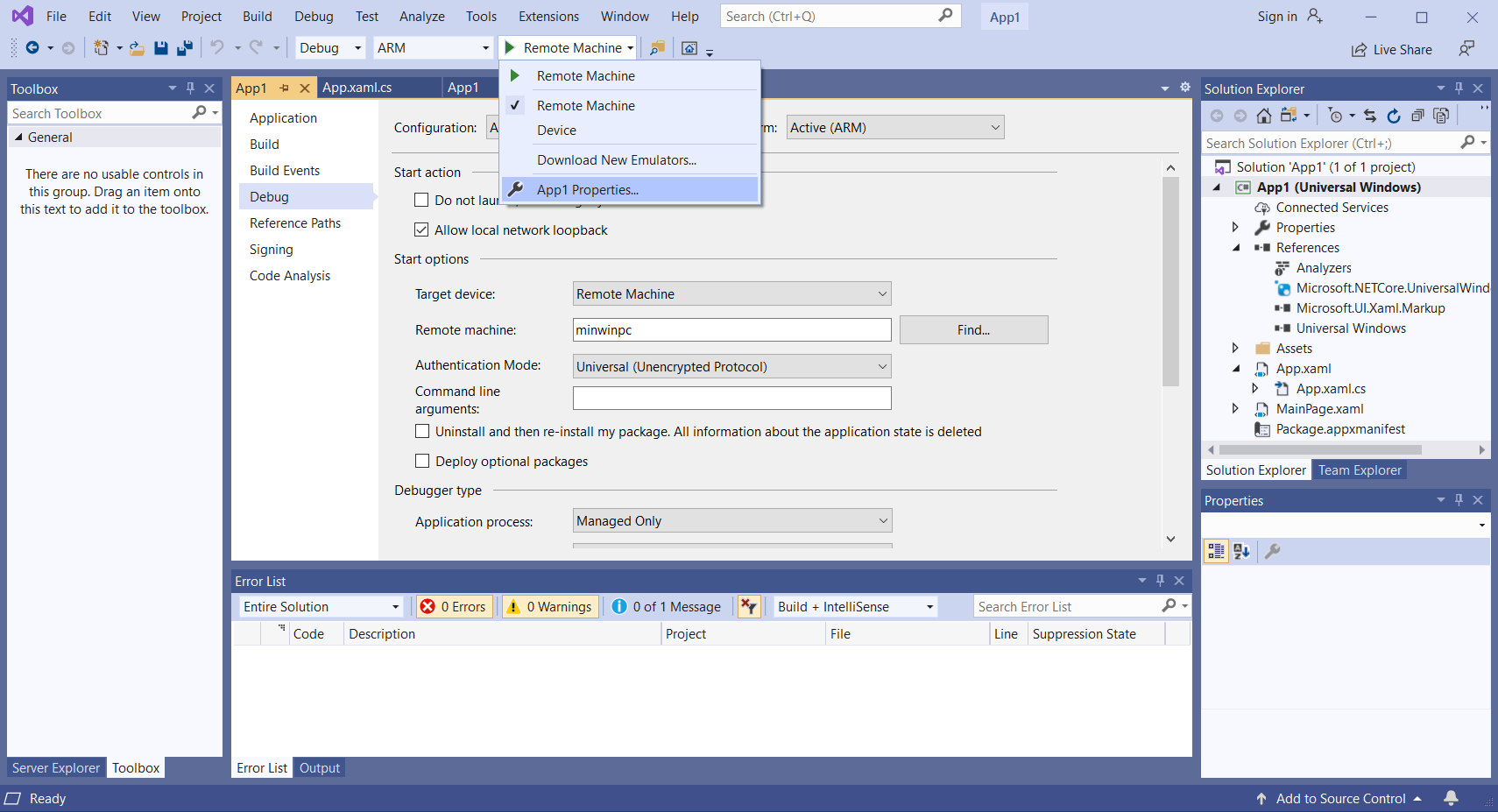Click Add to Source Control
The width and height of the screenshot is (1498, 812).
pos(1340,798)
